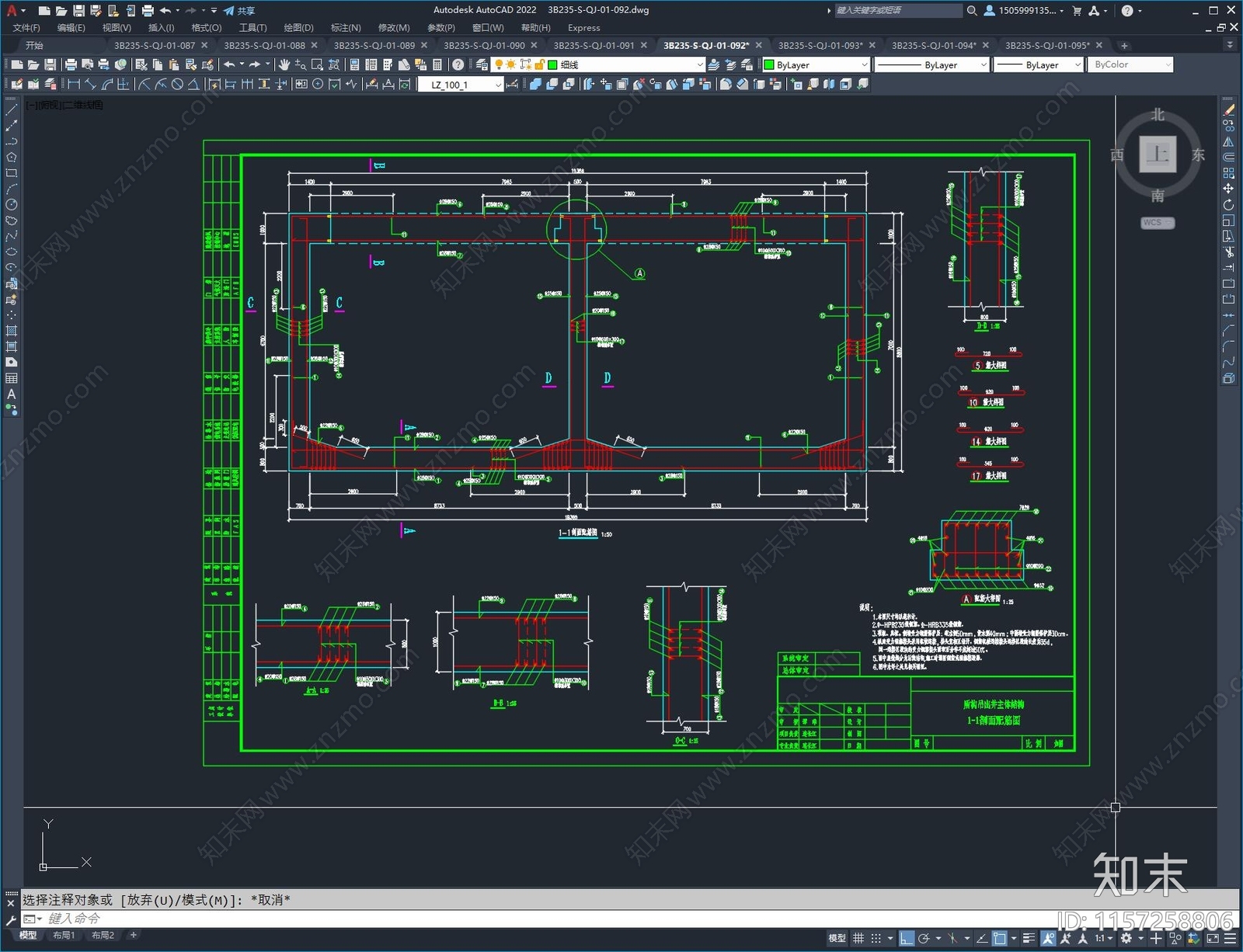Toggle snap mode in the status bar
This screenshot has height=952, width=1243.
[x=876, y=938]
